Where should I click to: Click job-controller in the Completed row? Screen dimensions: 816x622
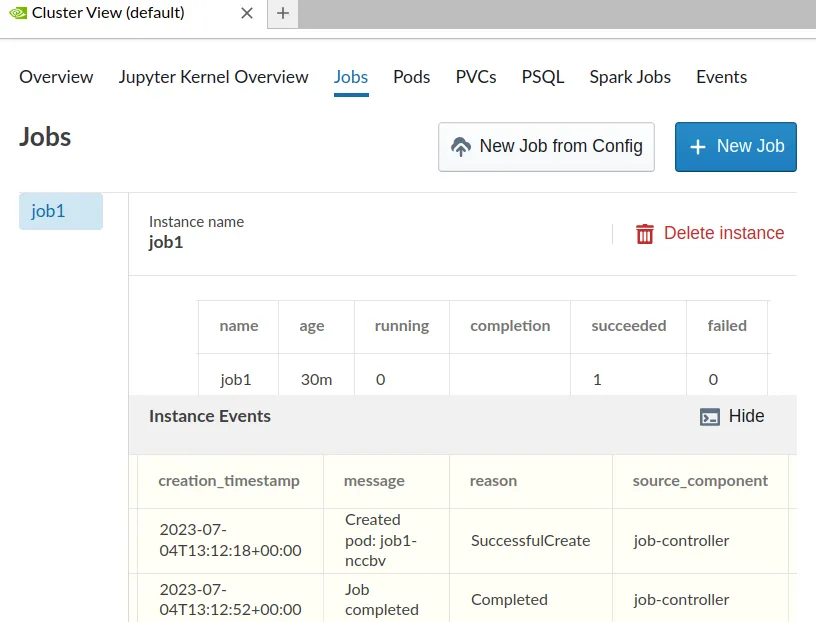coord(681,600)
